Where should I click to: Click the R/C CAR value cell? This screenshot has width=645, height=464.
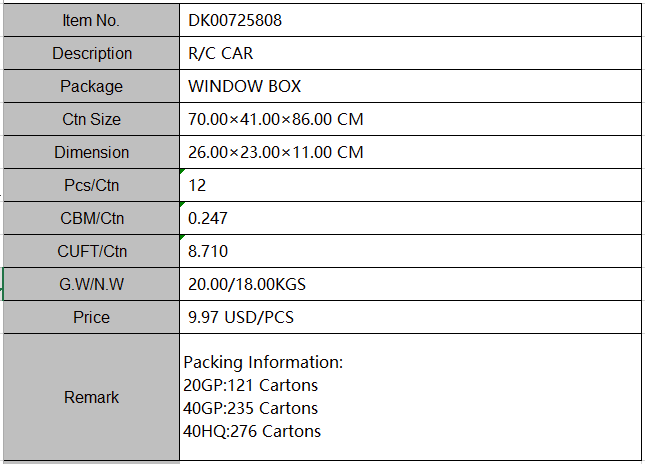[409, 53]
